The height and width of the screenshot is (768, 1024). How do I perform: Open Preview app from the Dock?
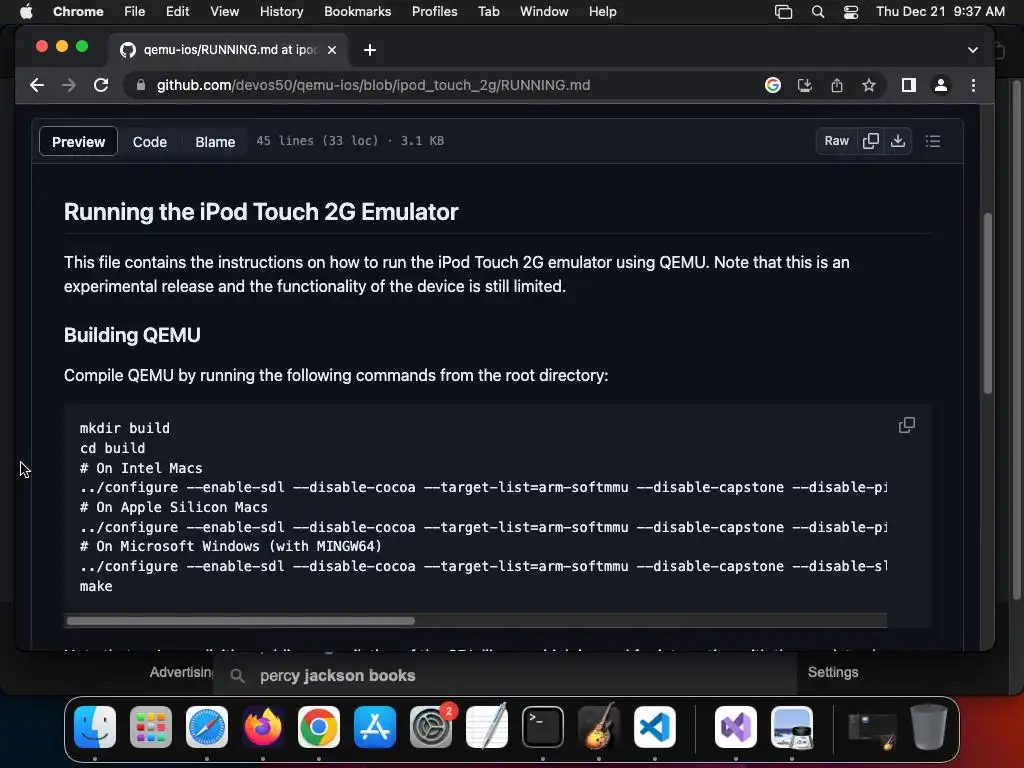792,727
